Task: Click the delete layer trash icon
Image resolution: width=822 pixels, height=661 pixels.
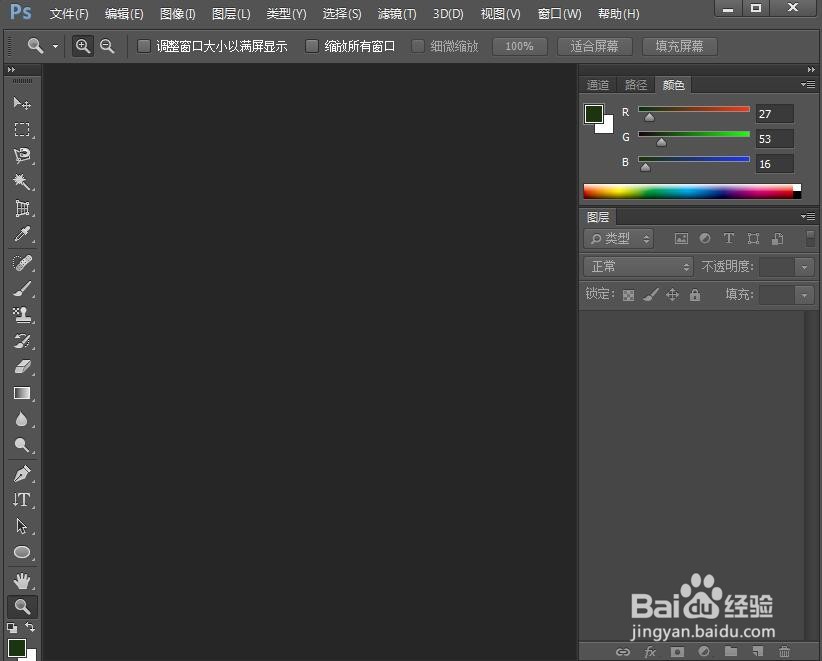Action: [784, 651]
